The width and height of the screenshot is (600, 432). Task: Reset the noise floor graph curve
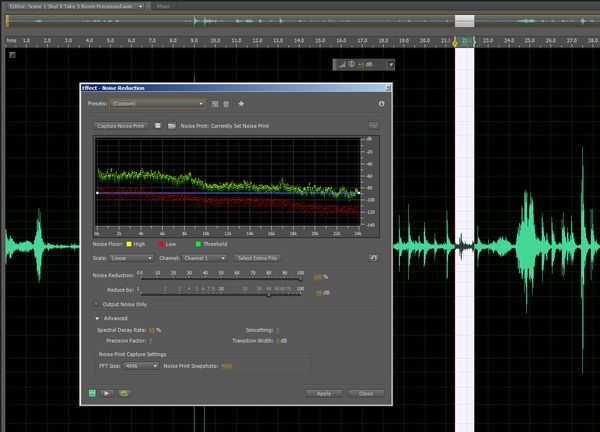373,258
